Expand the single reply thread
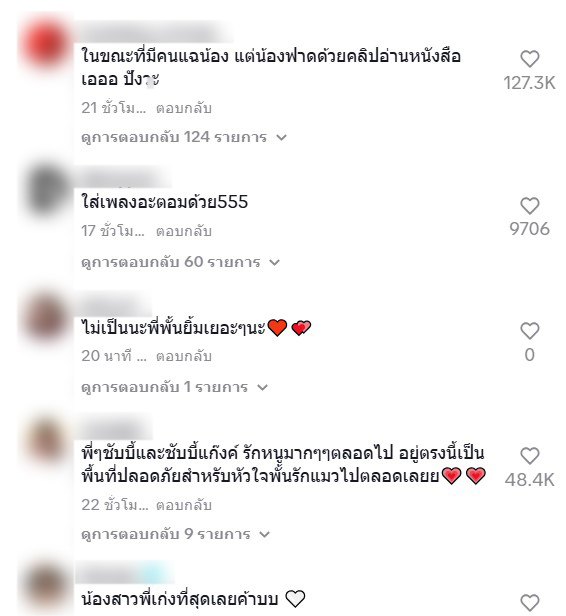The height and width of the screenshot is (616, 566). point(174,387)
